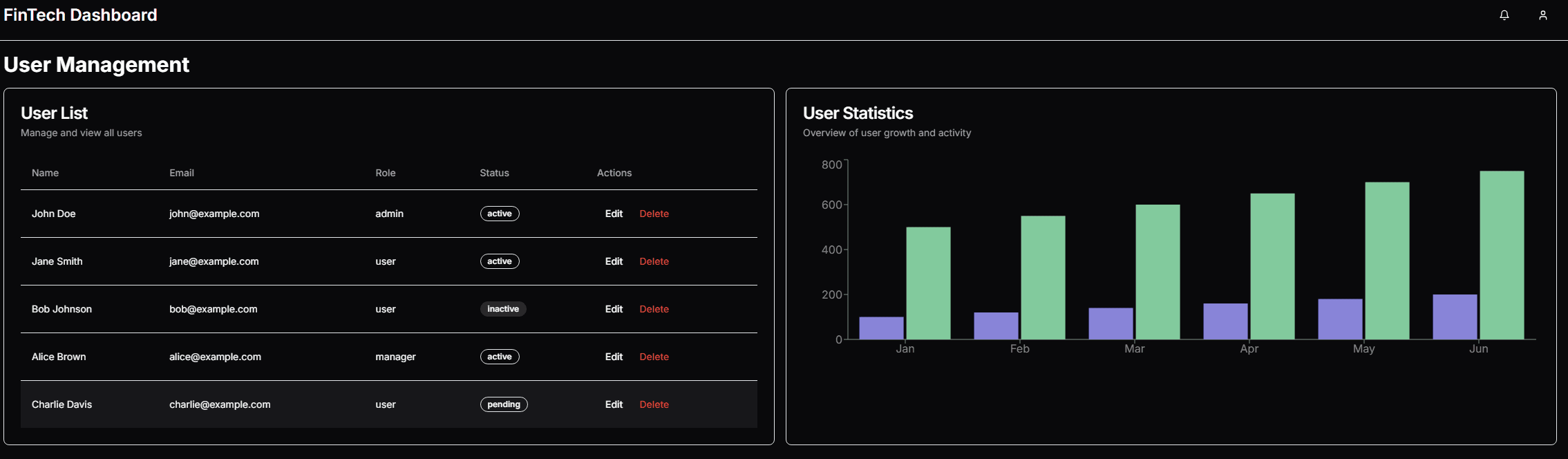Open Edit for Alice Brown
The image size is (1568, 459).
pyautogui.click(x=614, y=357)
